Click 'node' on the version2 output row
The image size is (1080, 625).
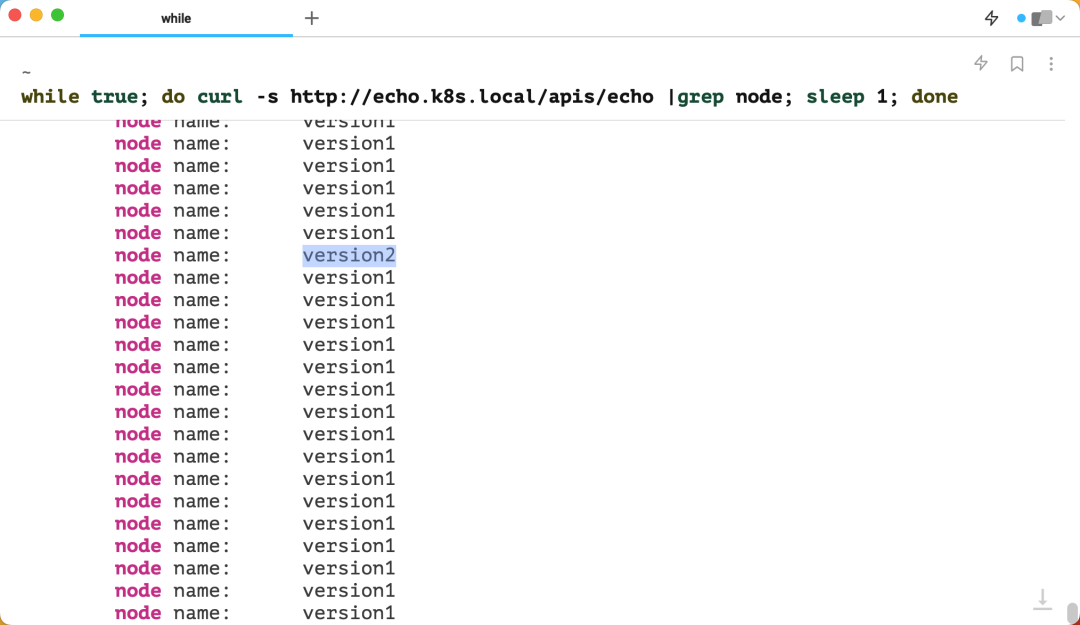(x=138, y=256)
